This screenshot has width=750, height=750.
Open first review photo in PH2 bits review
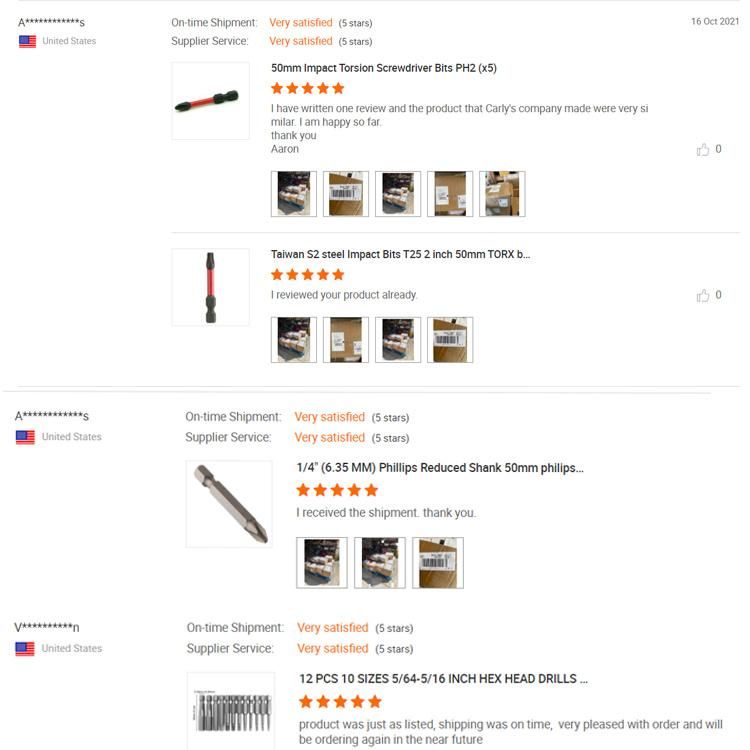[x=294, y=194]
